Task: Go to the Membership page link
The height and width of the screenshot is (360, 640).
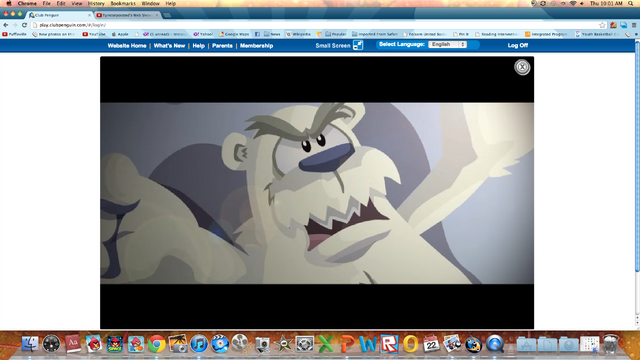Action: pos(256,46)
